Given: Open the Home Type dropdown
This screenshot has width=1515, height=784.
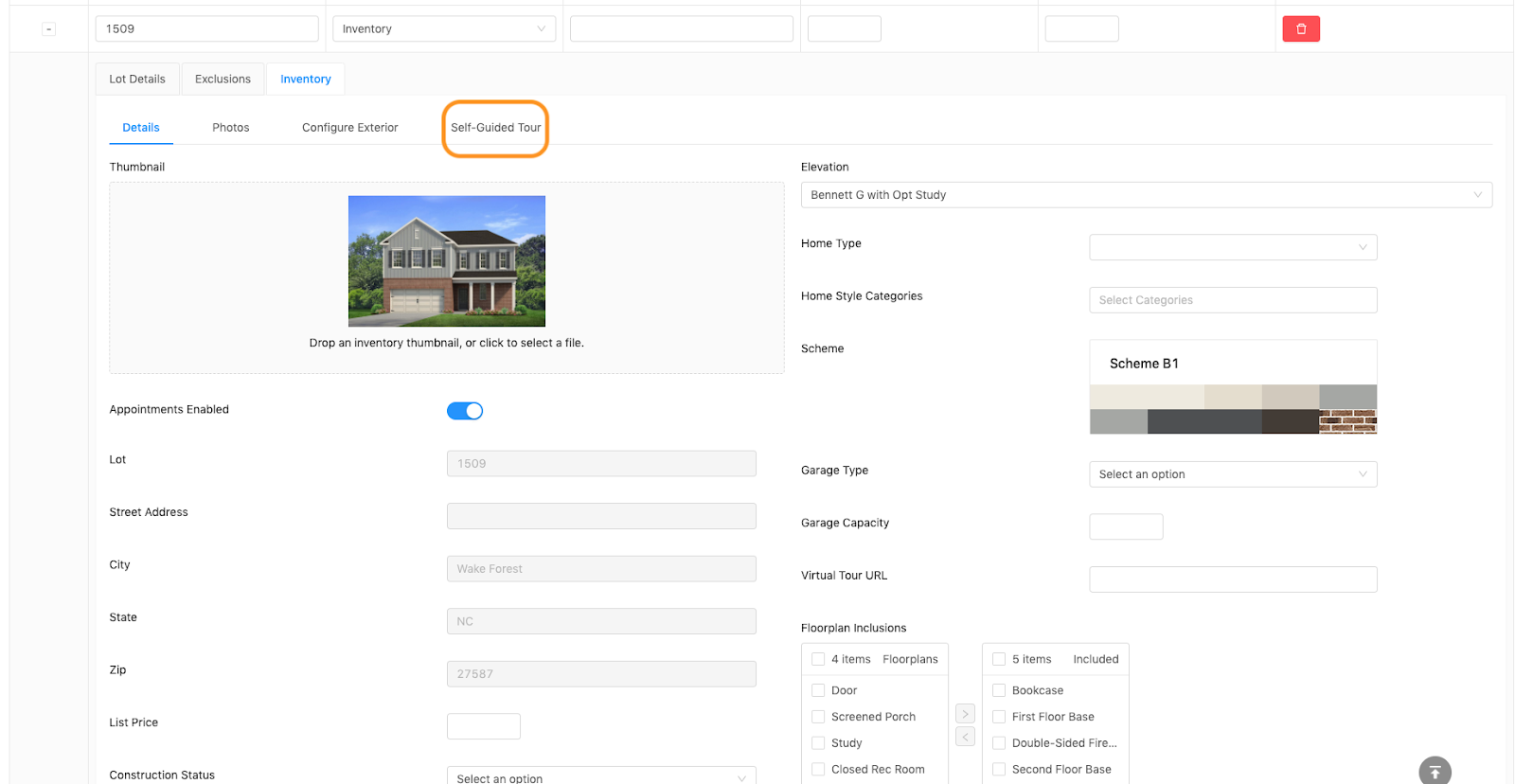Looking at the screenshot, I should coord(1233,247).
